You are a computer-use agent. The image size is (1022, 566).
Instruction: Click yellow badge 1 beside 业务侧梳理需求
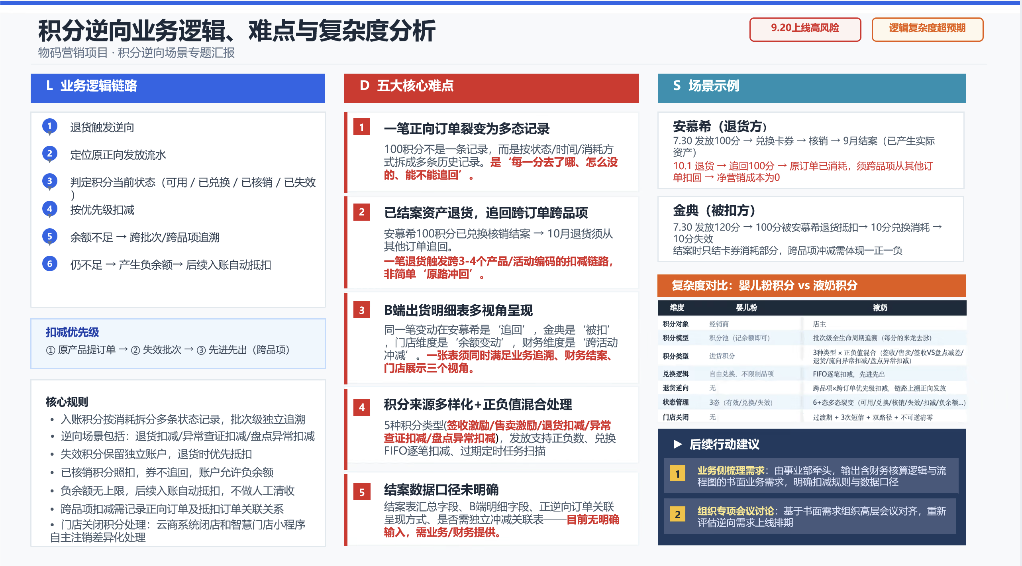tap(678, 473)
